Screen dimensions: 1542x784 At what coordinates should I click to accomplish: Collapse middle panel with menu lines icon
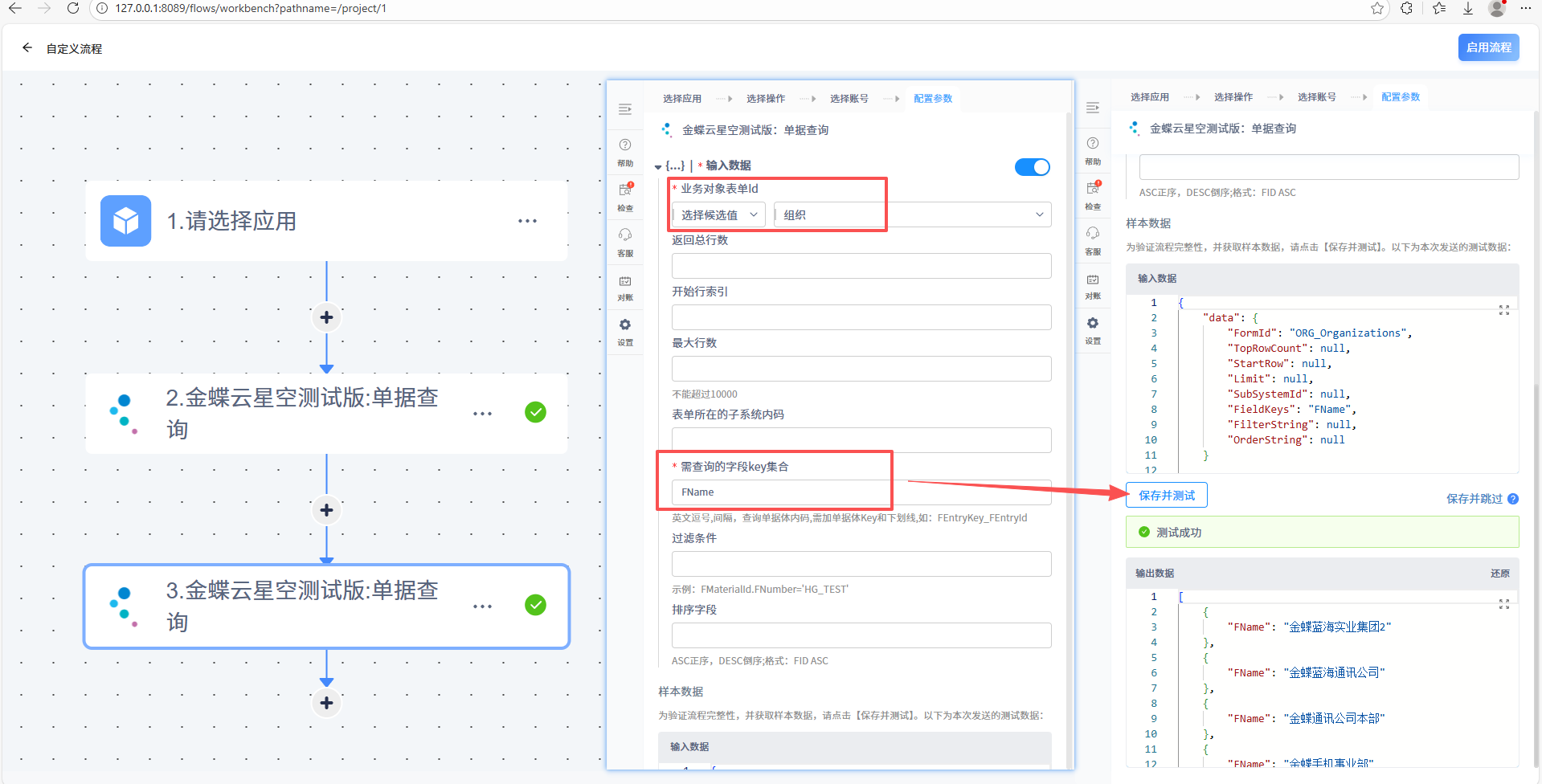click(x=625, y=109)
